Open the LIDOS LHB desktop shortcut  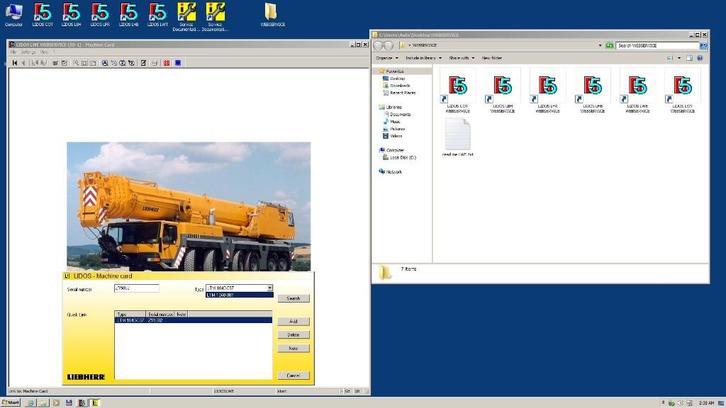click(x=129, y=14)
